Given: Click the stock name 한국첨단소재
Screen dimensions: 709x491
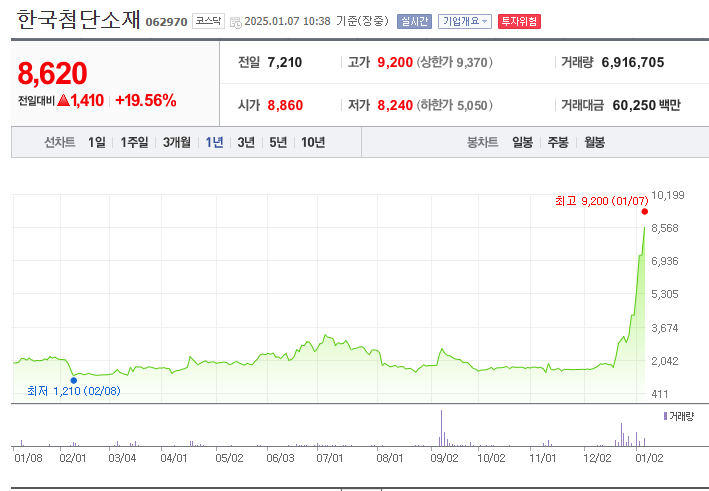Looking at the screenshot, I should coord(78,20).
